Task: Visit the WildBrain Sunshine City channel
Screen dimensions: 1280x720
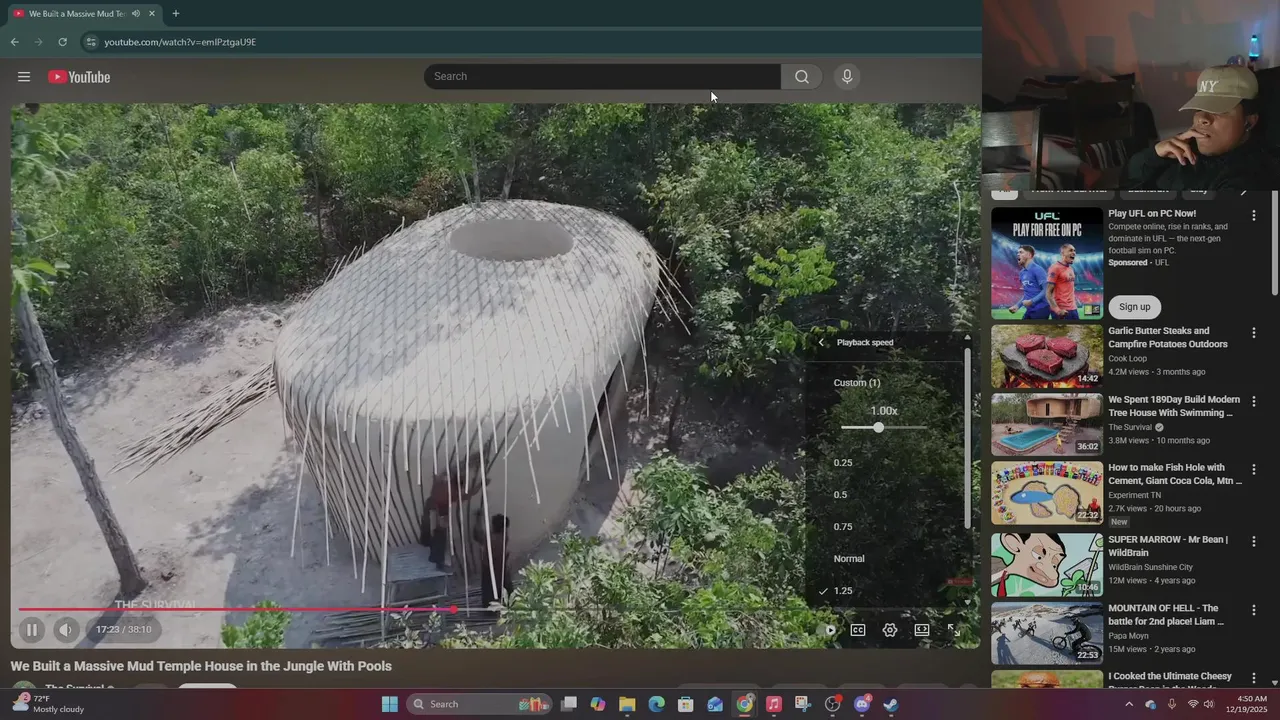Action: pos(1150,567)
